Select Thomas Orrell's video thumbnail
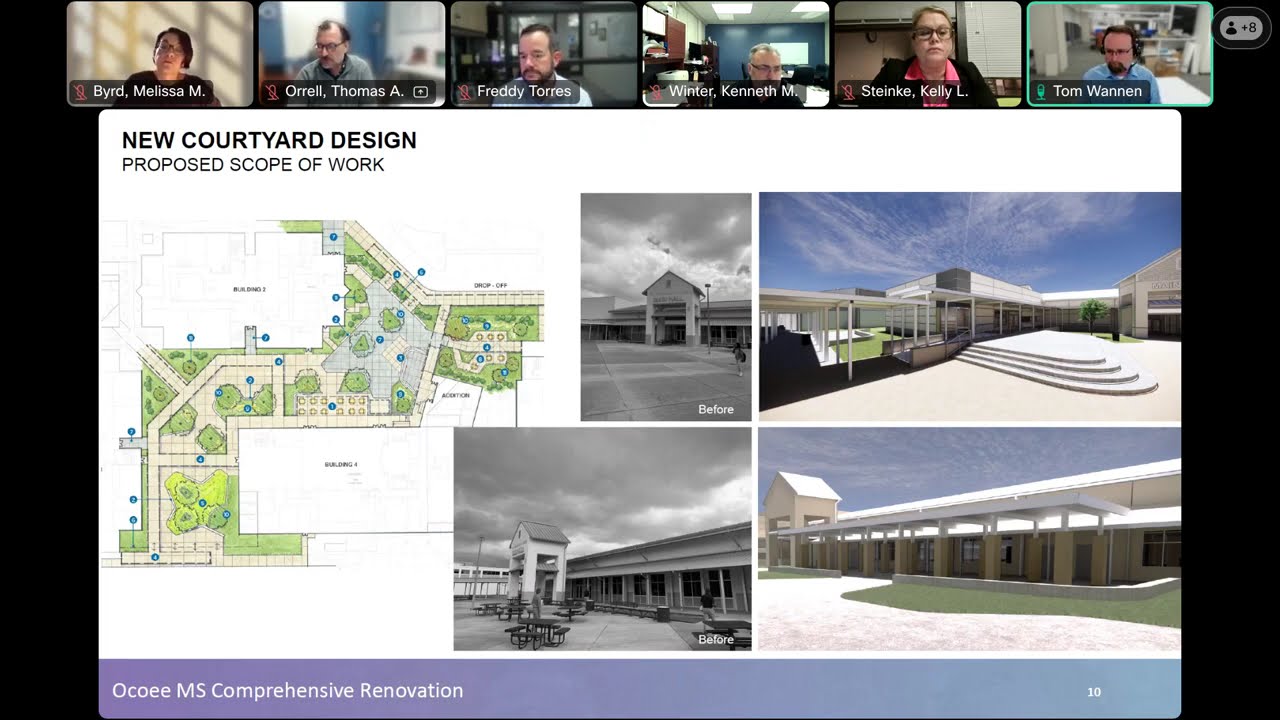The width and height of the screenshot is (1280, 720). [352, 54]
